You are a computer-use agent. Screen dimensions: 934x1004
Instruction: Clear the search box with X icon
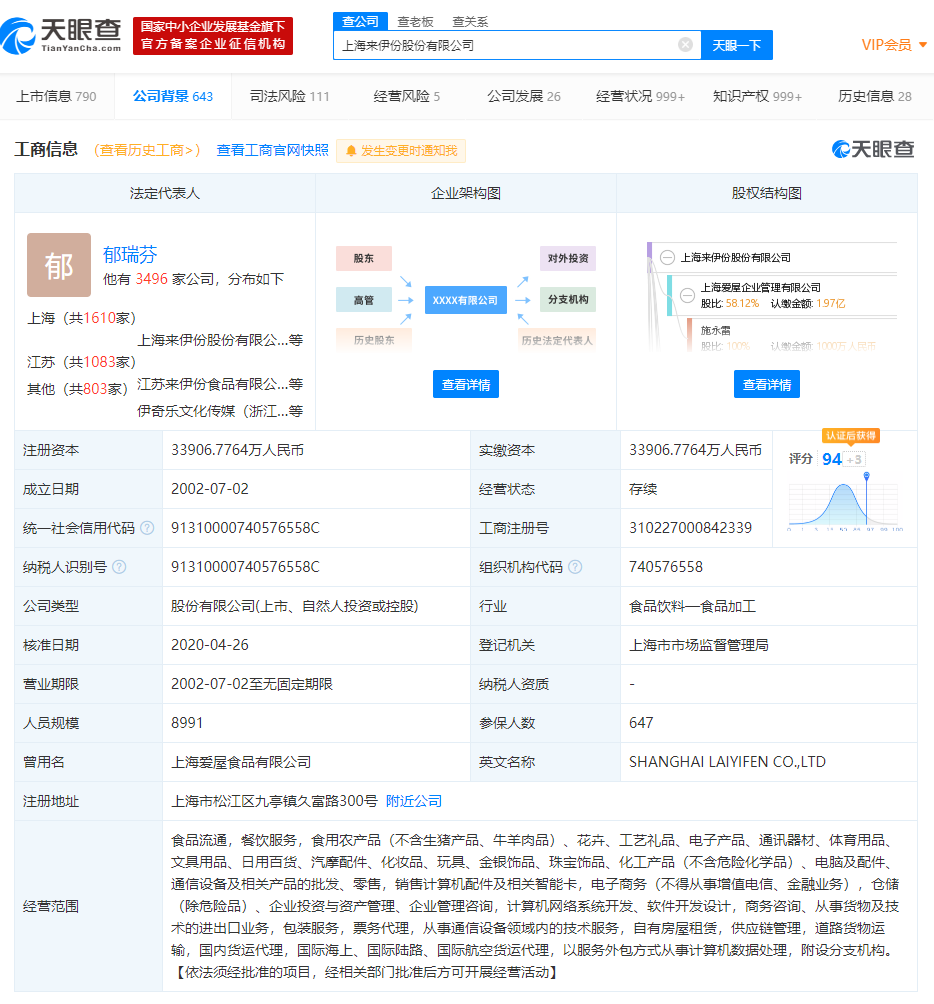pyautogui.click(x=685, y=44)
